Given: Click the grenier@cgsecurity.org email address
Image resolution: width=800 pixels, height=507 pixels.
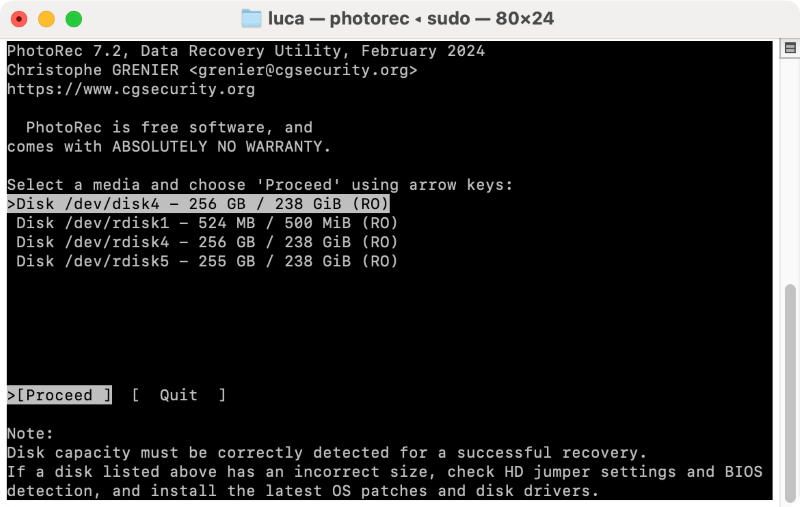Looking at the screenshot, I should pos(302,70).
